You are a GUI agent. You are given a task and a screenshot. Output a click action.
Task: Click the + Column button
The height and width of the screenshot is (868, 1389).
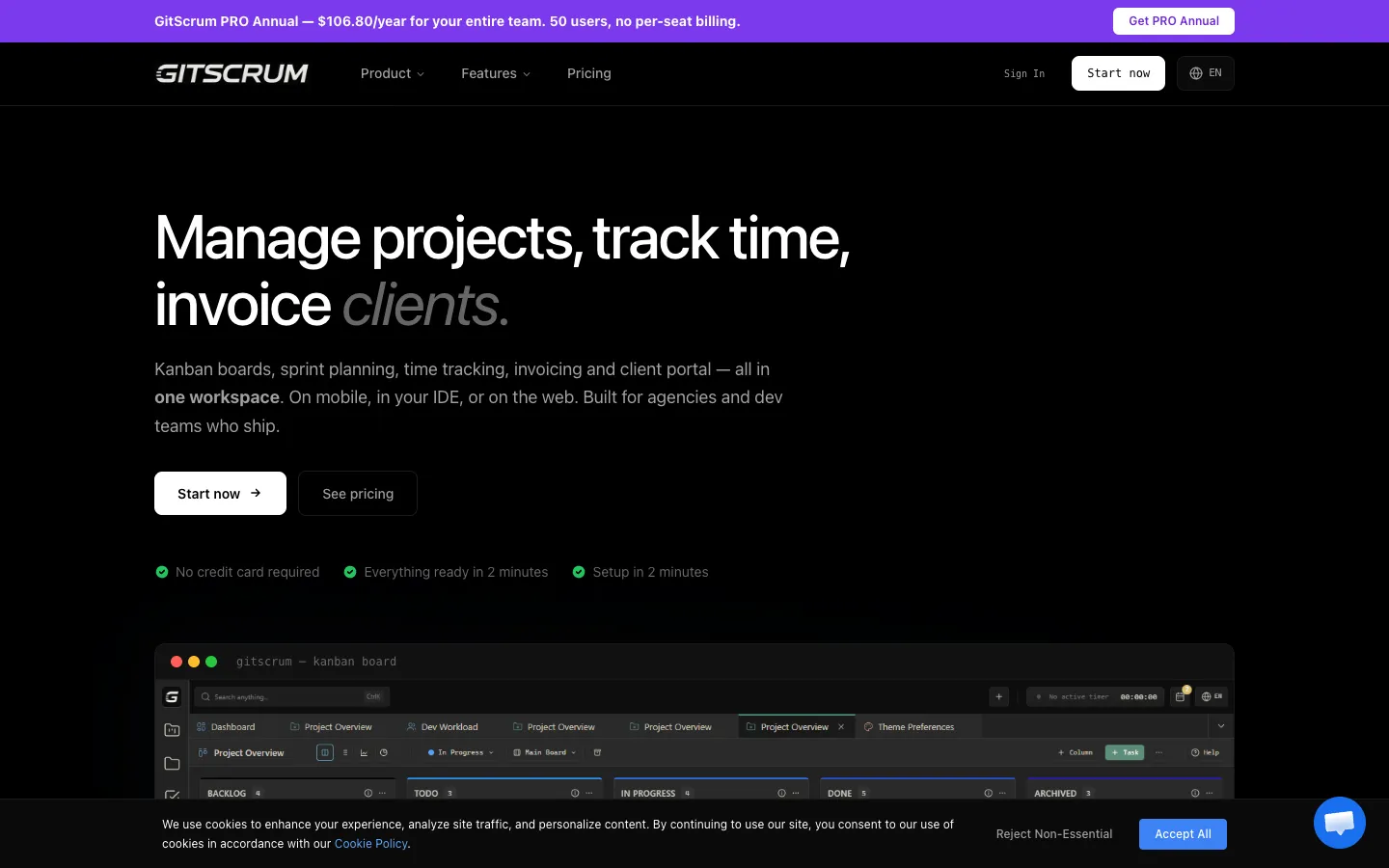pos(1076,752)
